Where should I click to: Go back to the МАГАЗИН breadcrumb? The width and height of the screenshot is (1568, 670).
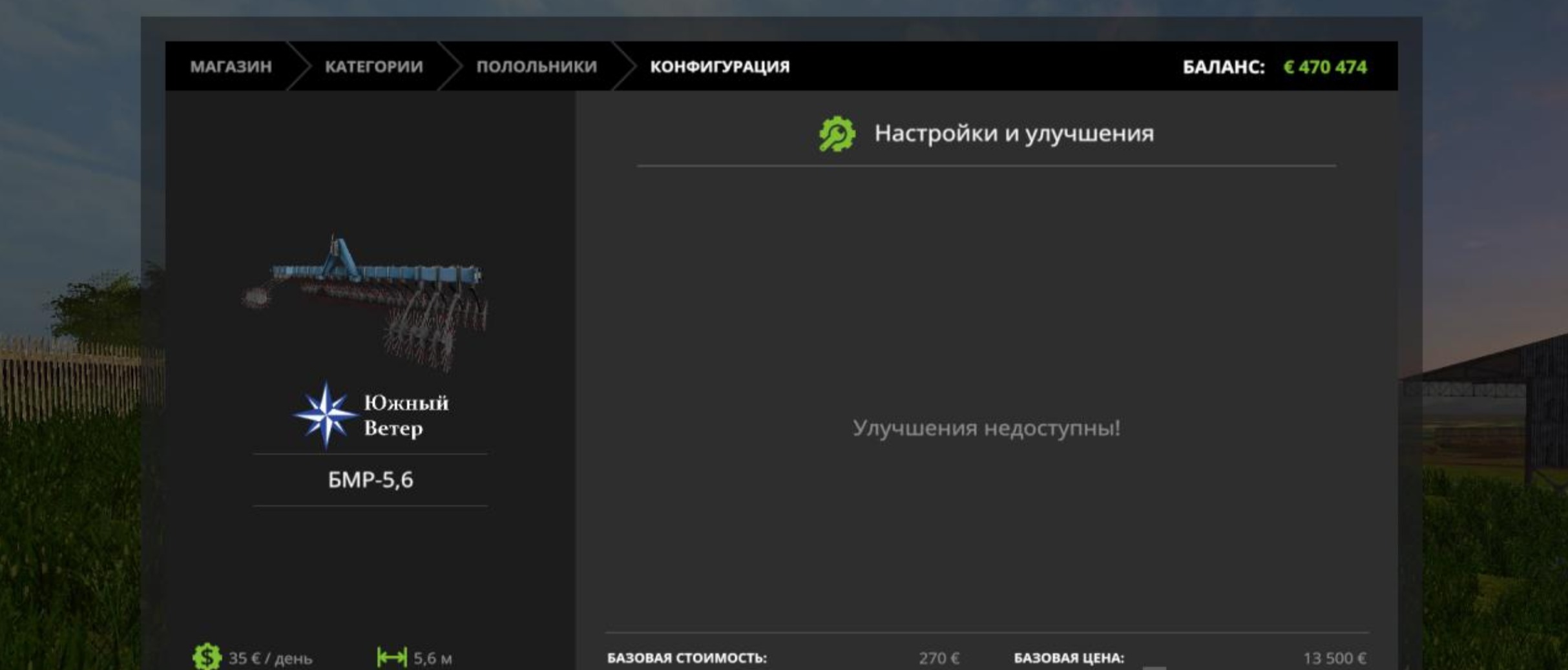click(x=231, y=67)
